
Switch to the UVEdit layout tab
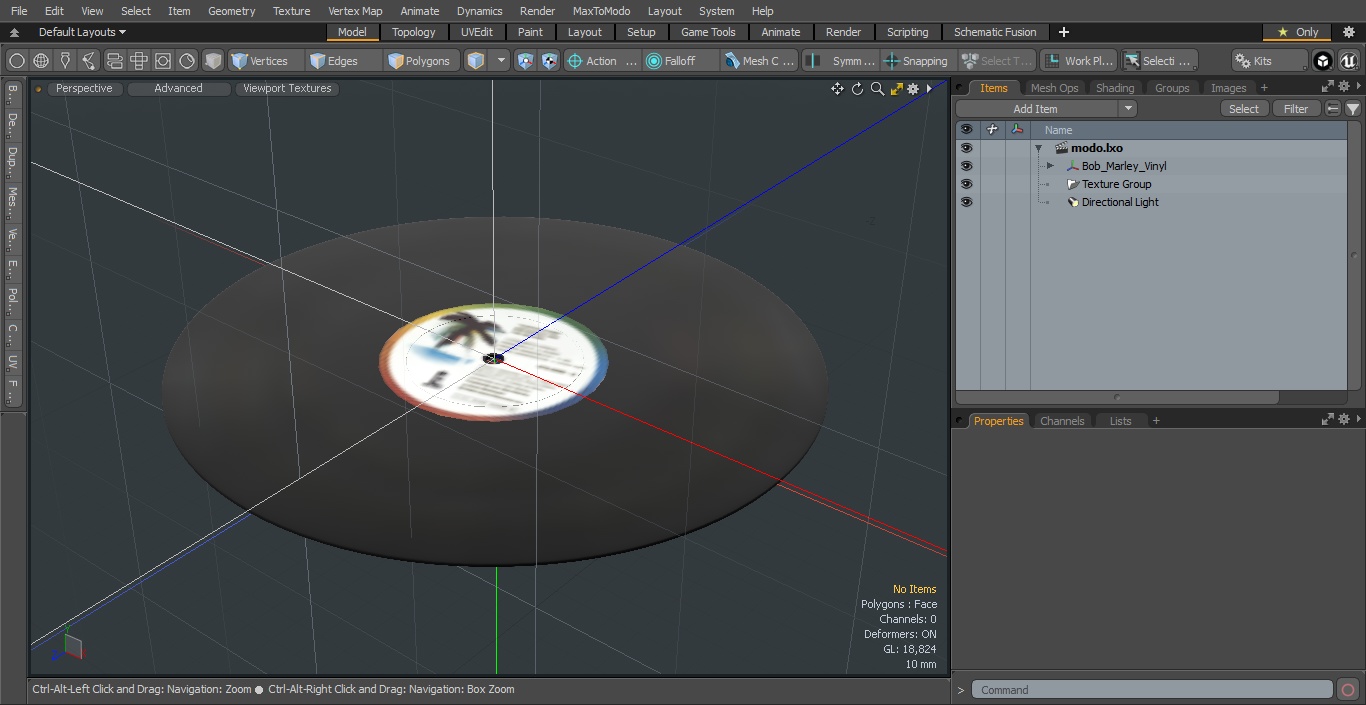pos(476,32)
